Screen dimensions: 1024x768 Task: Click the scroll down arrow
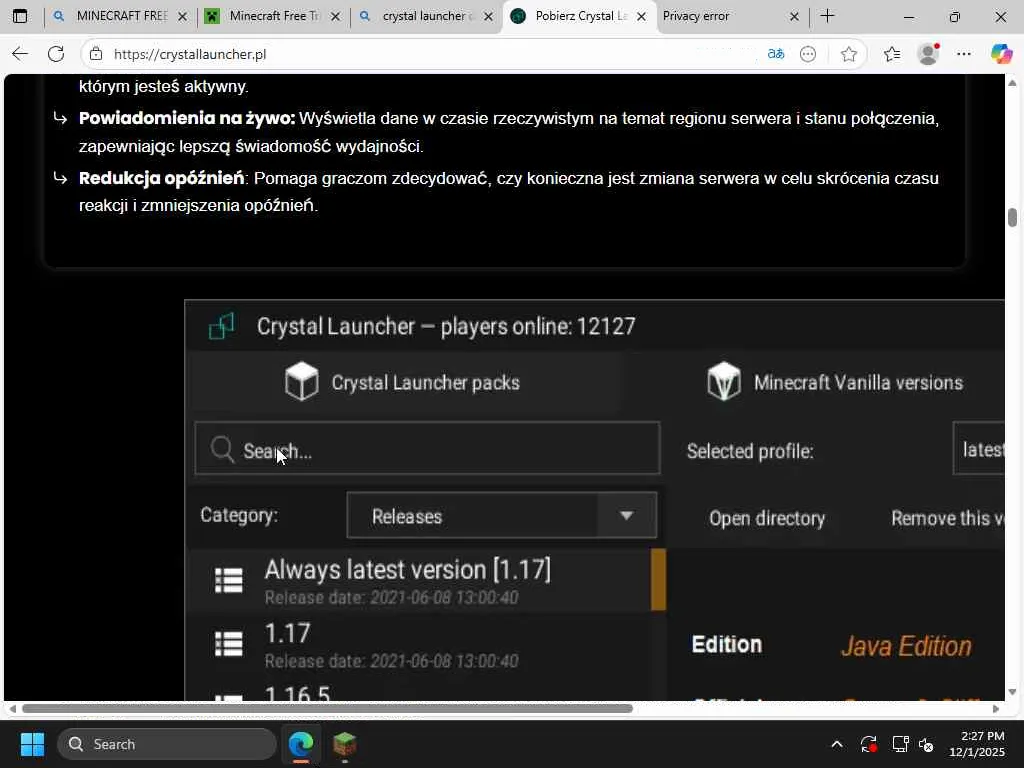click(1012, 692)
